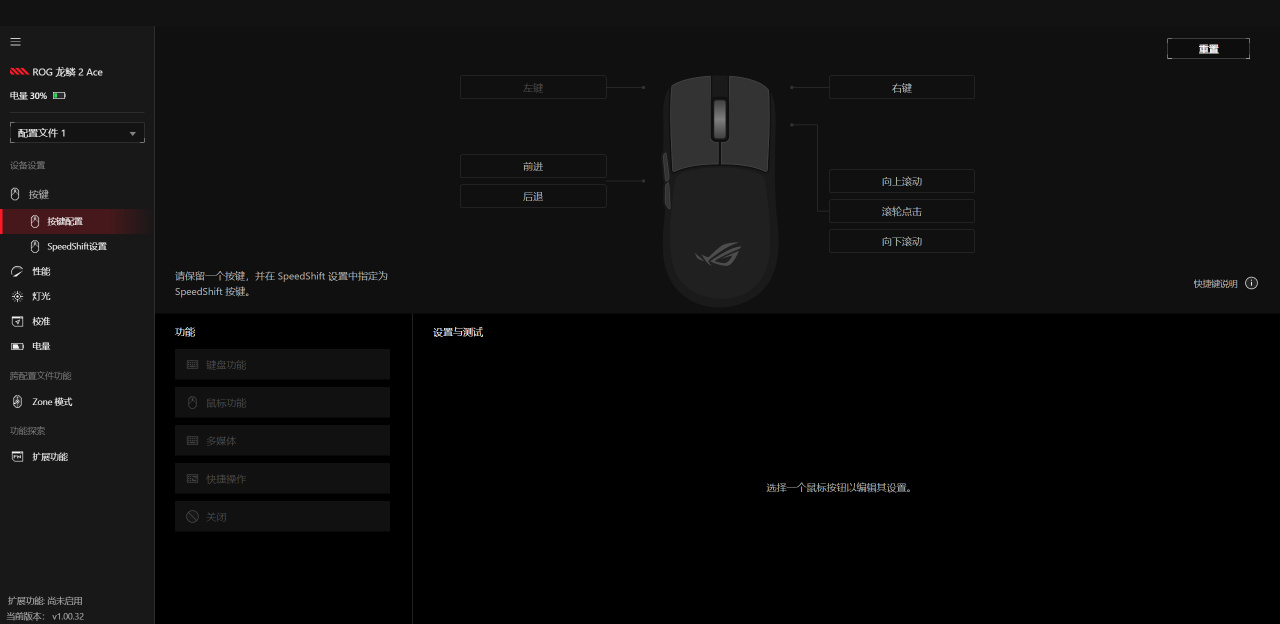The image size is (1280, 624).
Task: Click the ROG logo beside 龙鳞 2 Ace
Action: (19, 72)
